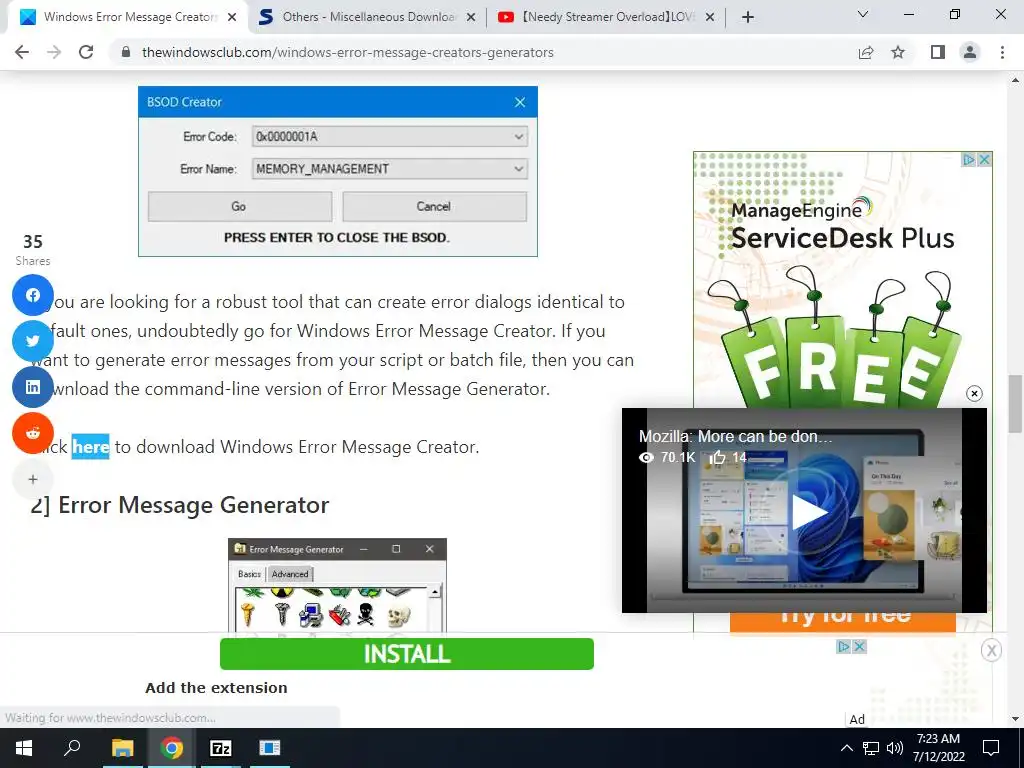This screenshot has width=1024, height=768.
Task: Click the Mozilla video title text
Action: click(735, 436)
